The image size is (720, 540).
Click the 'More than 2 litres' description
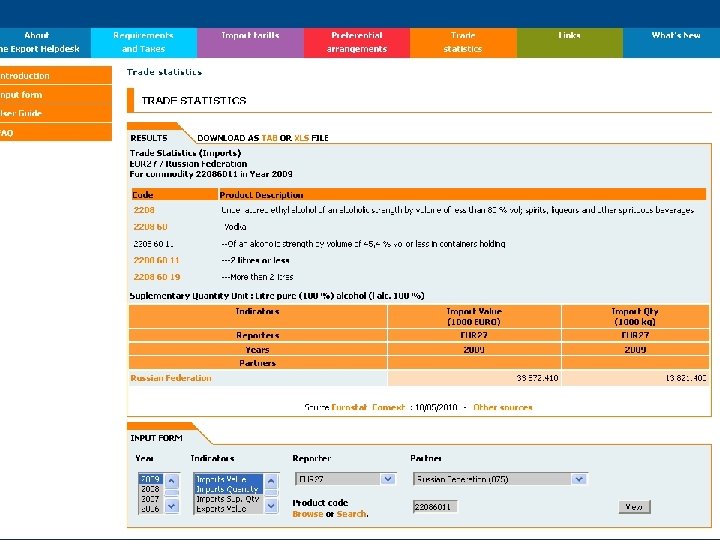pyautogui.click(x=257, y=277)
